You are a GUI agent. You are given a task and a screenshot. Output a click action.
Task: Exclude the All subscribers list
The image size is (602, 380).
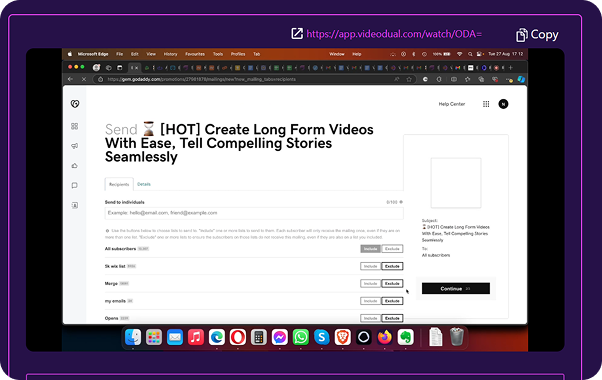[x=392, y=249]
